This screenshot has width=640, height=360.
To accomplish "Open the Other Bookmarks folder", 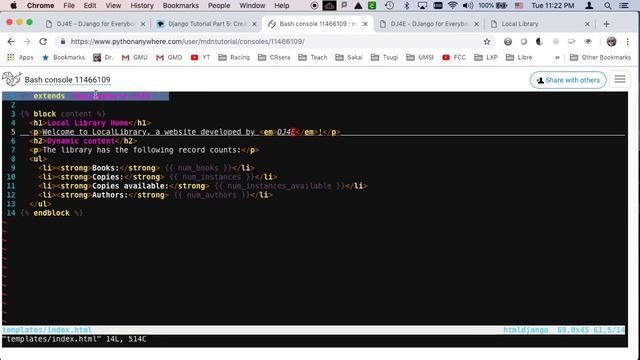I will (x=600, y=58).
